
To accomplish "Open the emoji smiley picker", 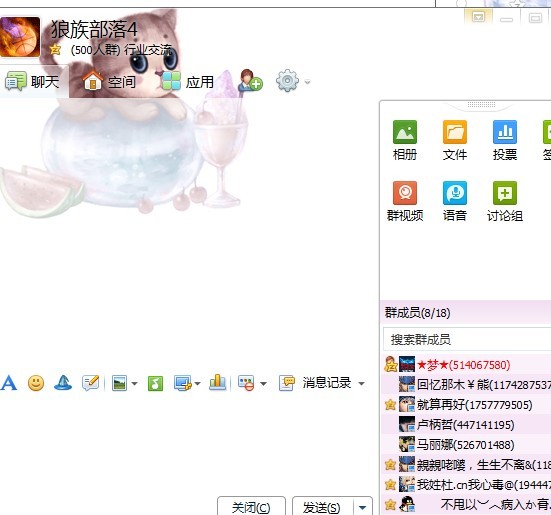I will (36, 383).
